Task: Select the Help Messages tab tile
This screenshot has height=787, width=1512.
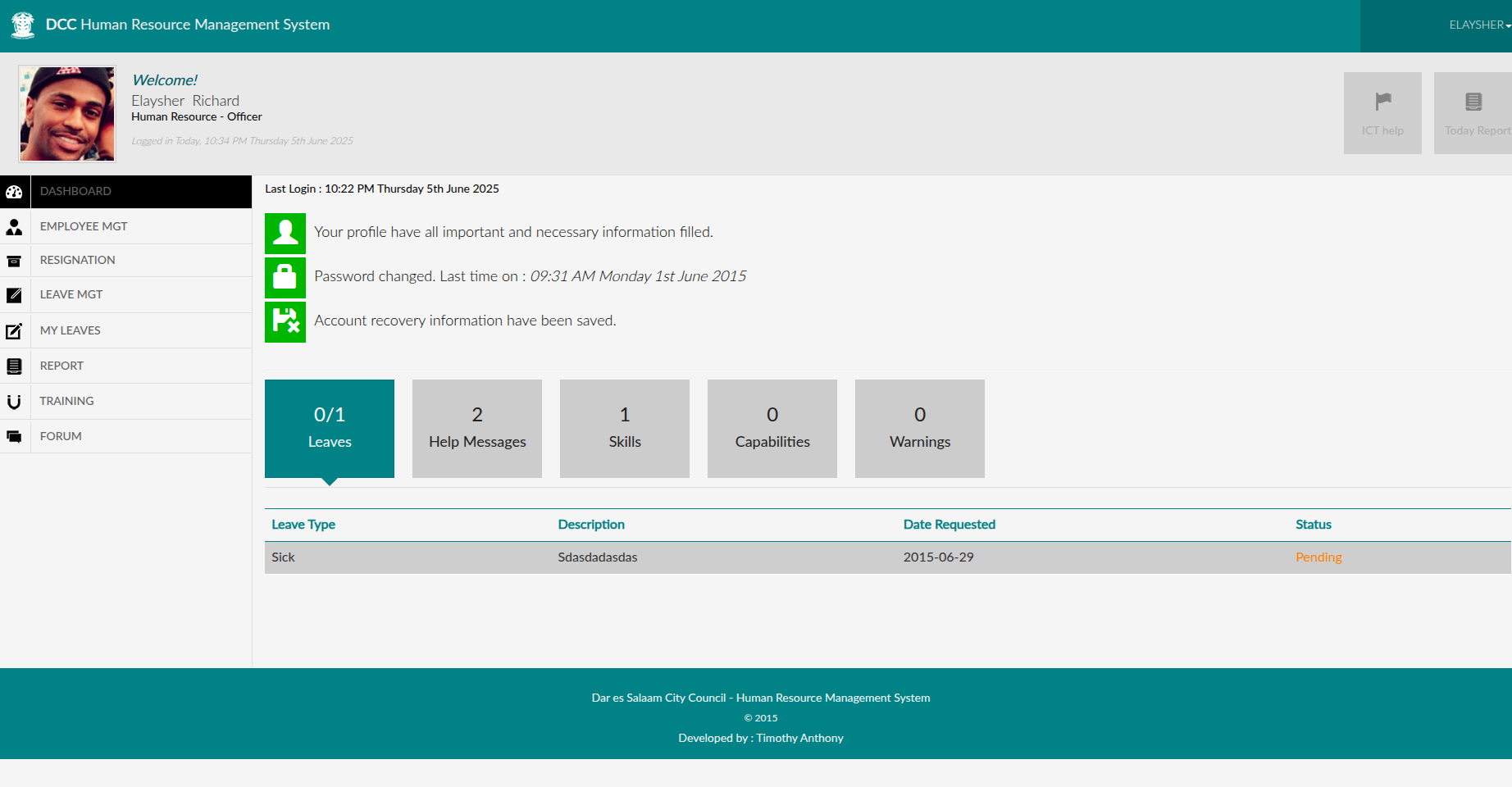Action: tap(477, 428)
